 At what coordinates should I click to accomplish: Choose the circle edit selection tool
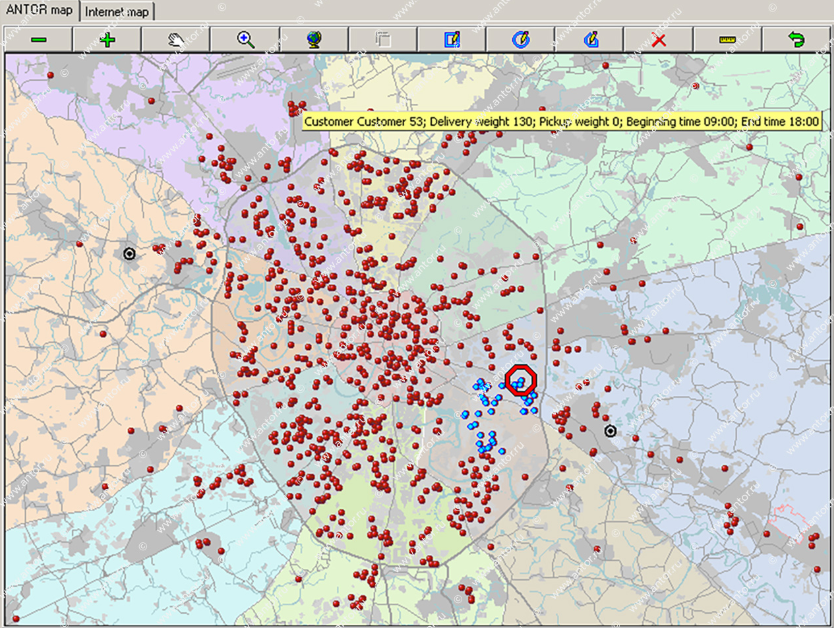pos(520,39)
